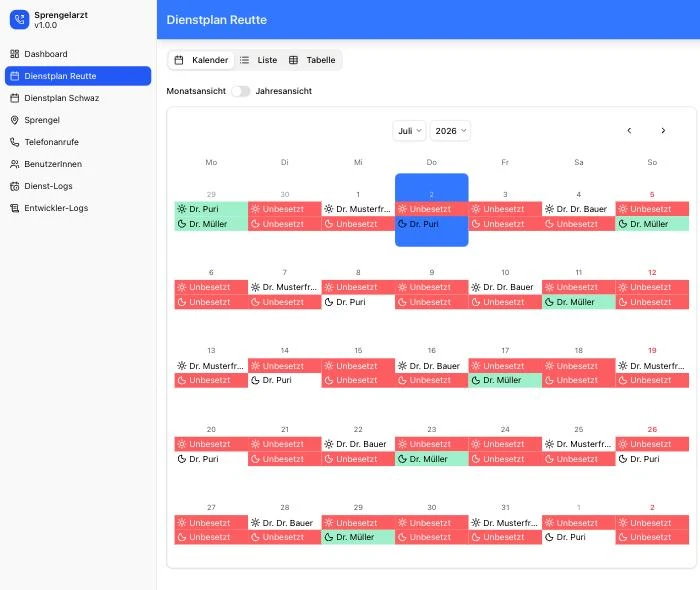Open Dashboard via its grid icon

[x=15, y=54]
